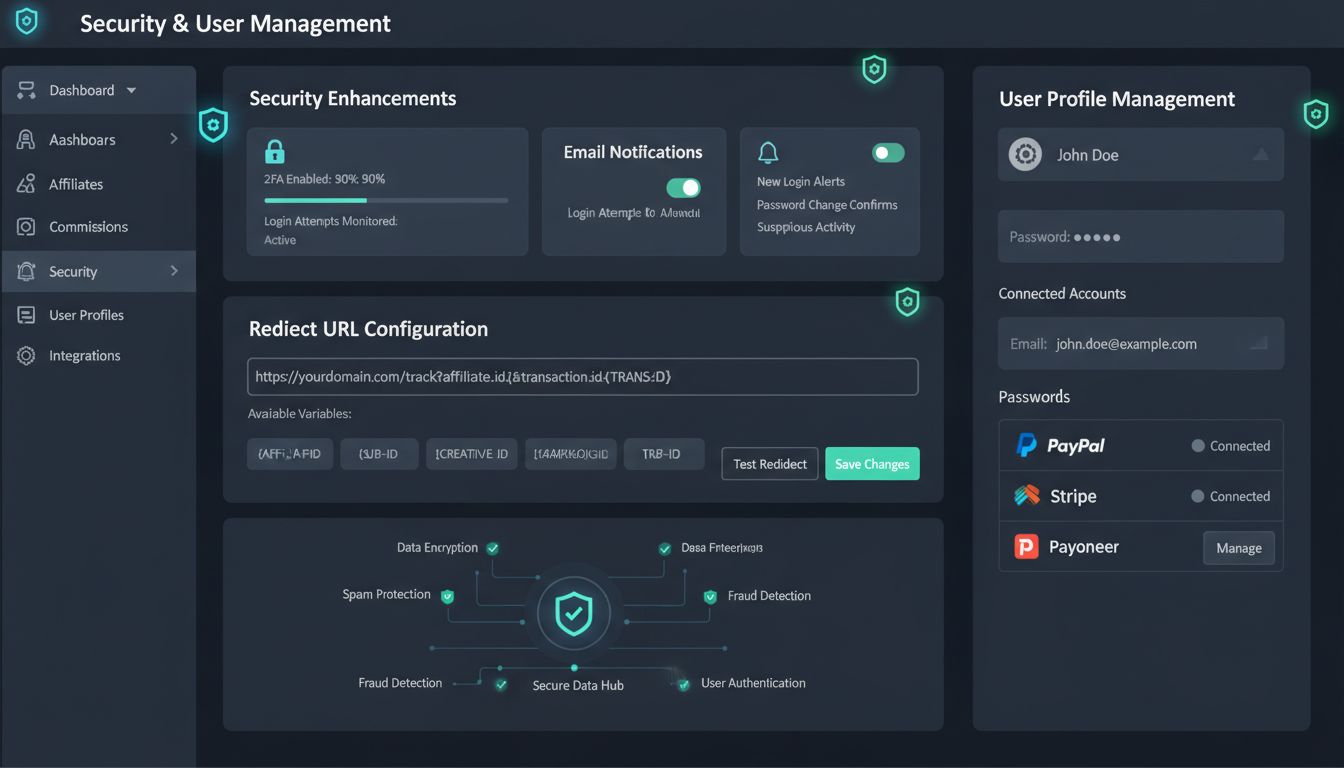Toggle the Data Encryption checkmark
Viewport: 1344px width, 768px height.
(492, 548)
